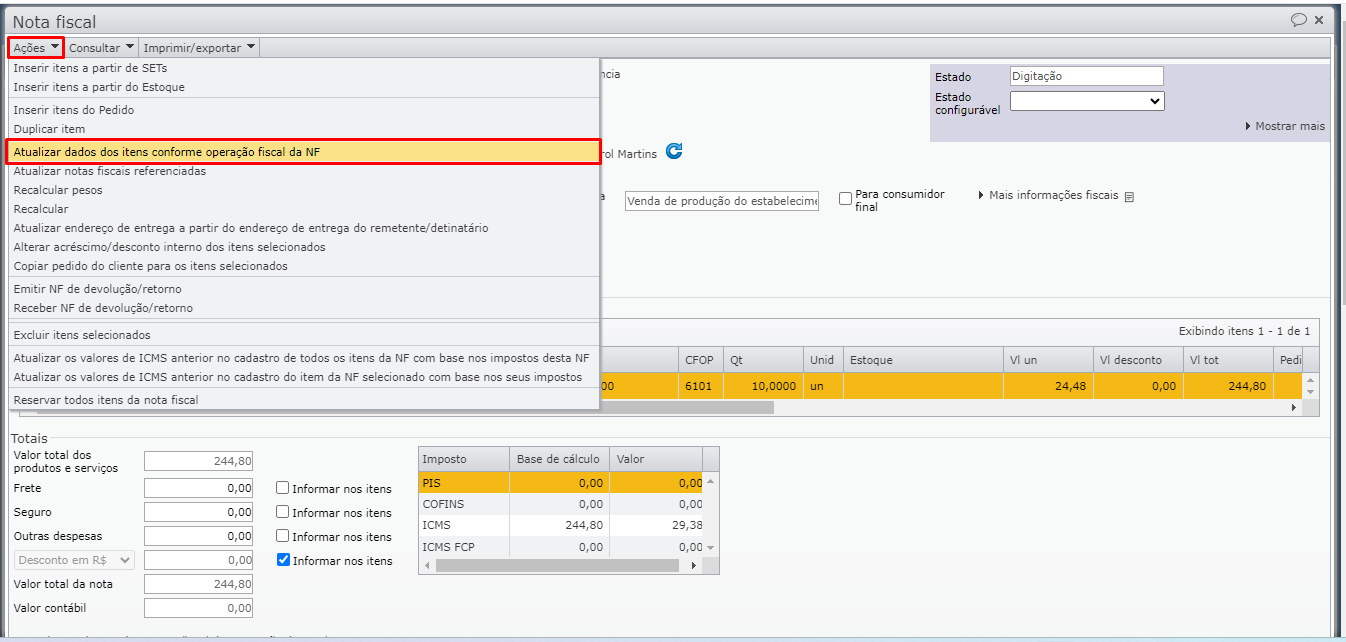
Task: Click the blue refresh icon near Martins
Action: pos(674,151)
